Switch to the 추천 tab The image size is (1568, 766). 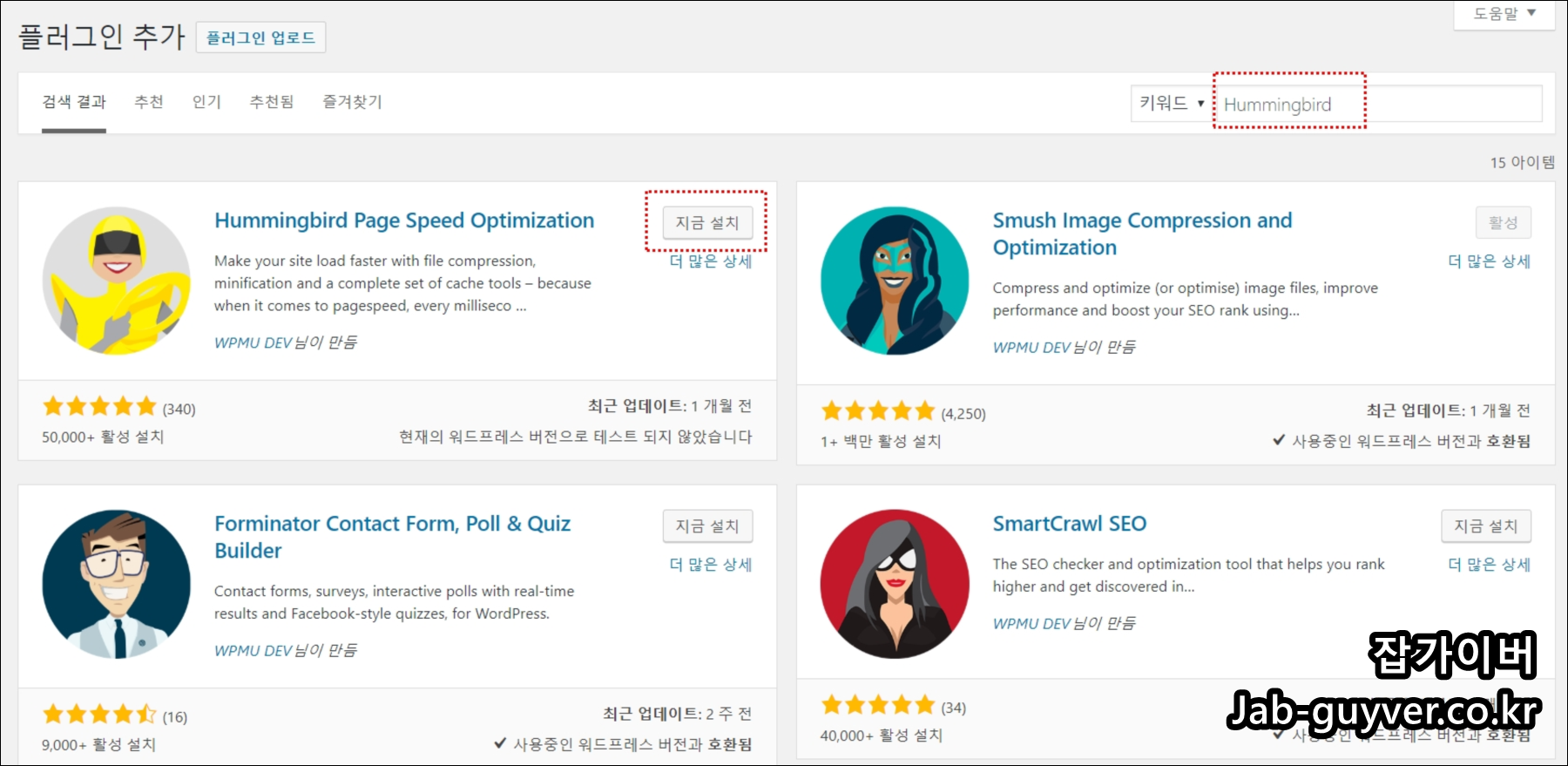coord(149,102)
